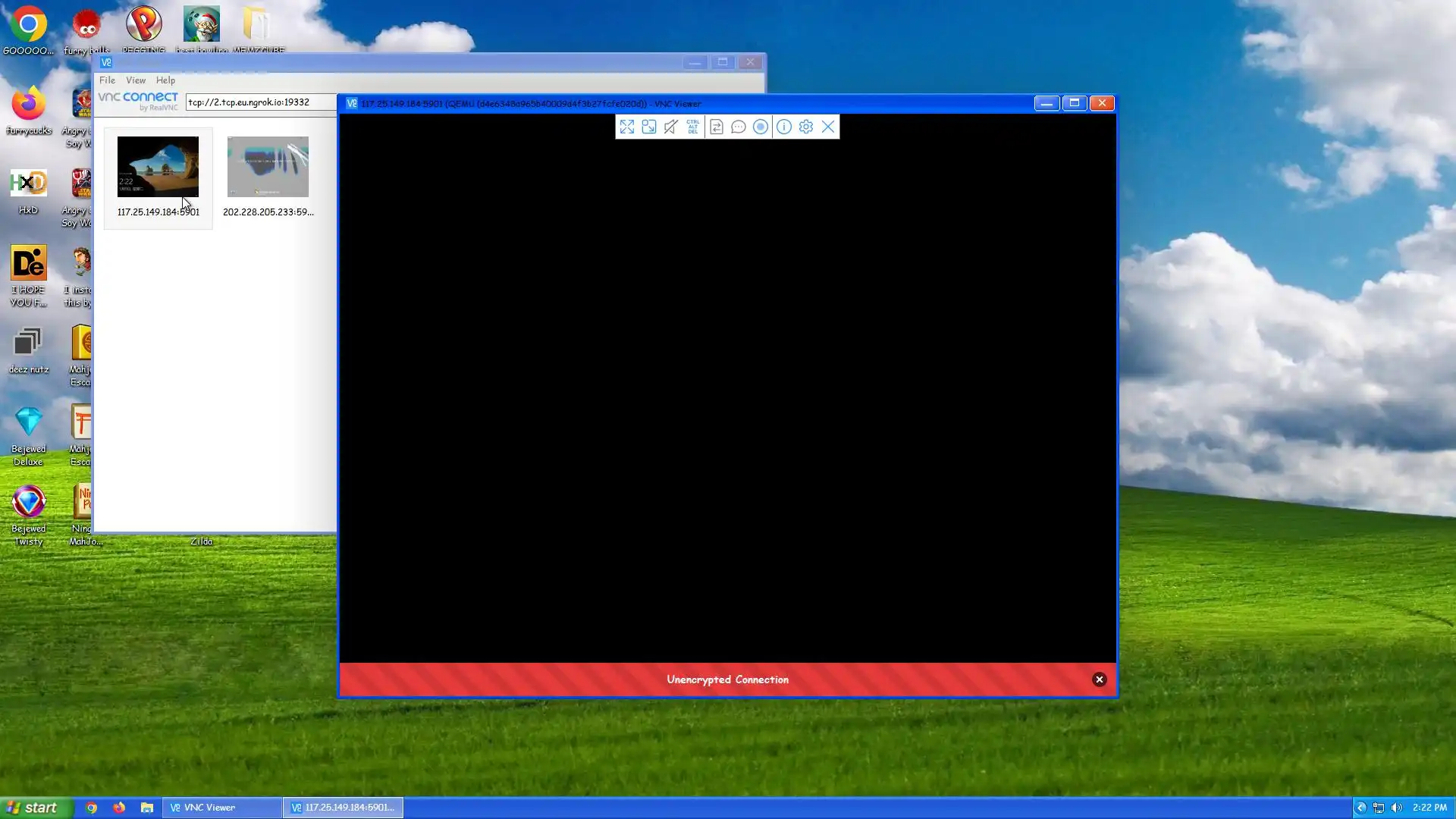Dismiss the Unencrypted Connection banner

pyautogui.click(x=1099, y=679)
